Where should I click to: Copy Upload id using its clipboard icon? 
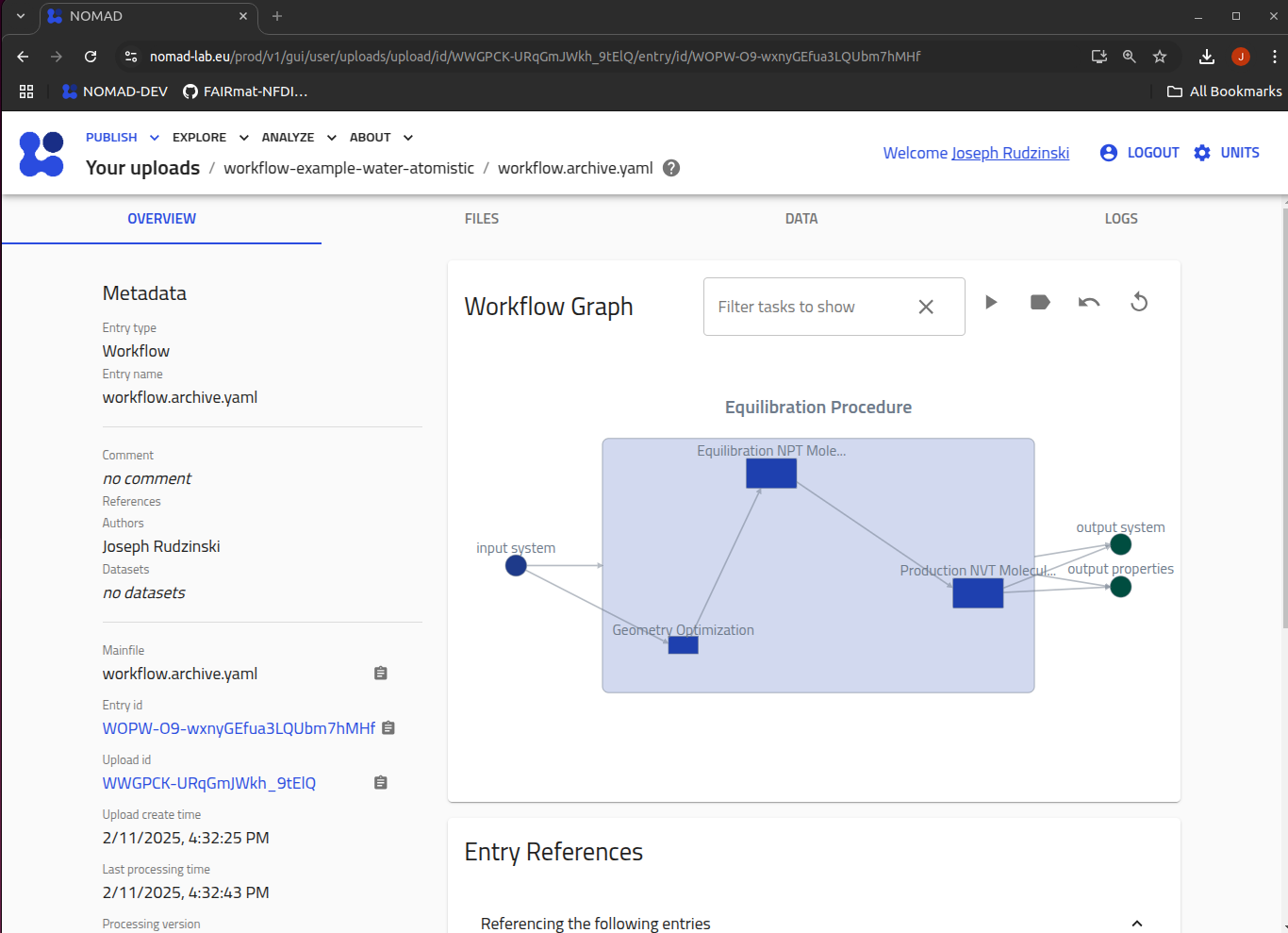[380, 782]
